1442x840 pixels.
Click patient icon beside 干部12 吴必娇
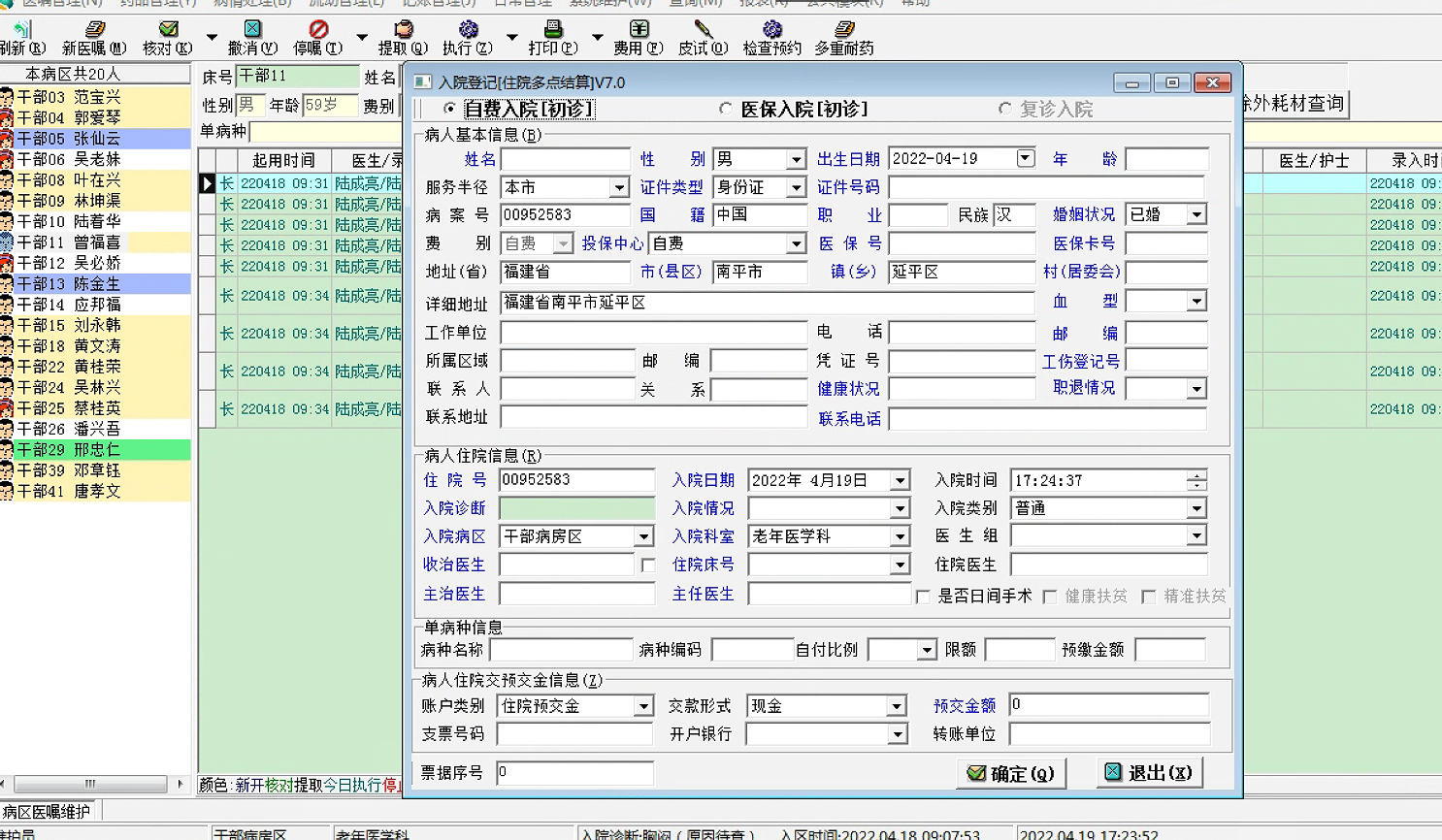(x=7, y=263)
